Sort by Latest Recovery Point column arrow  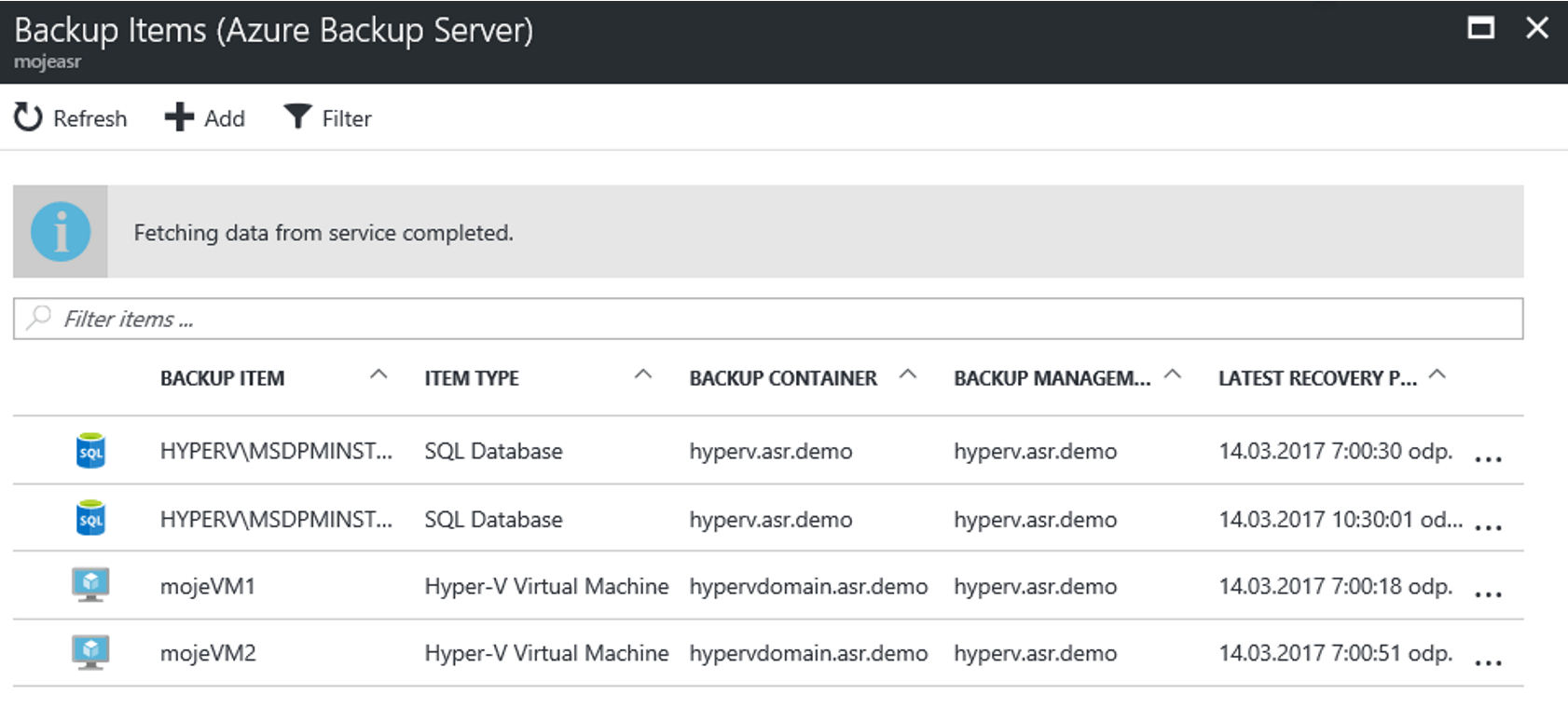(x=1437, y=374)
